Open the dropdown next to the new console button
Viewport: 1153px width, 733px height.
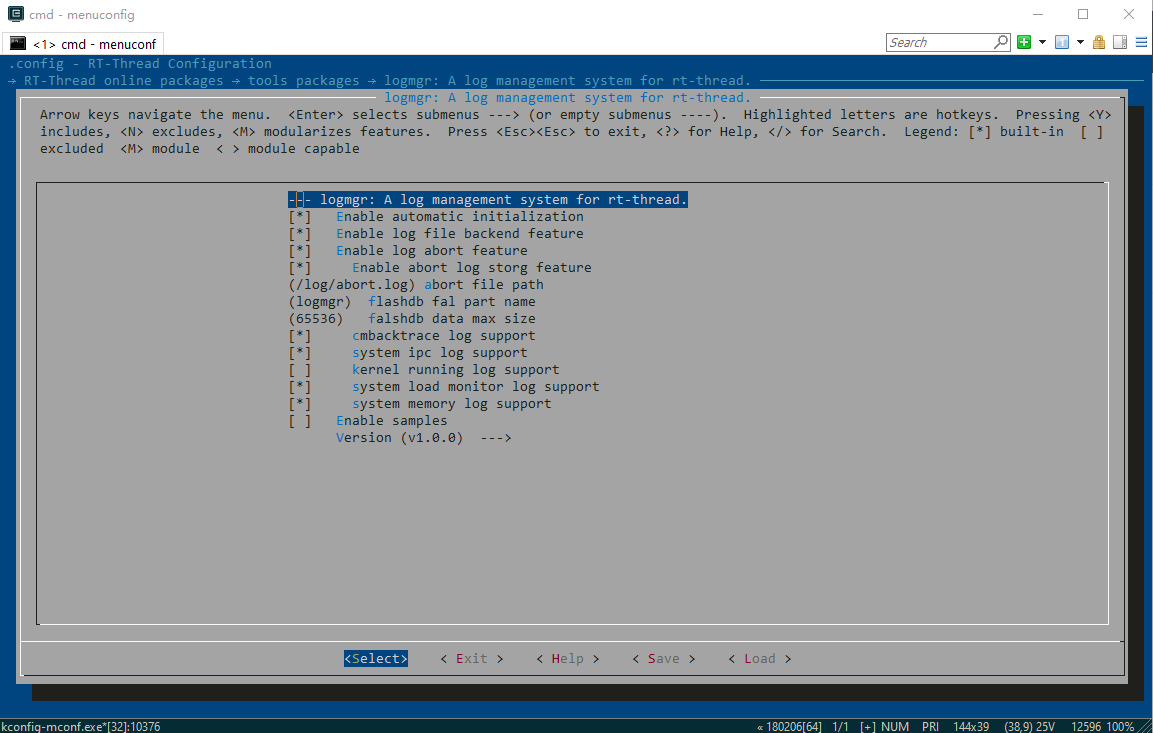tap(1040, 42)
